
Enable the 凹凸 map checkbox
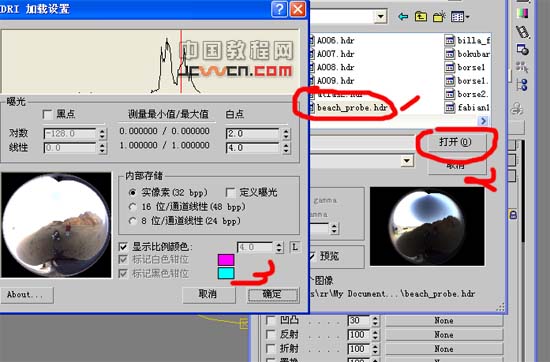pos(271,320)
